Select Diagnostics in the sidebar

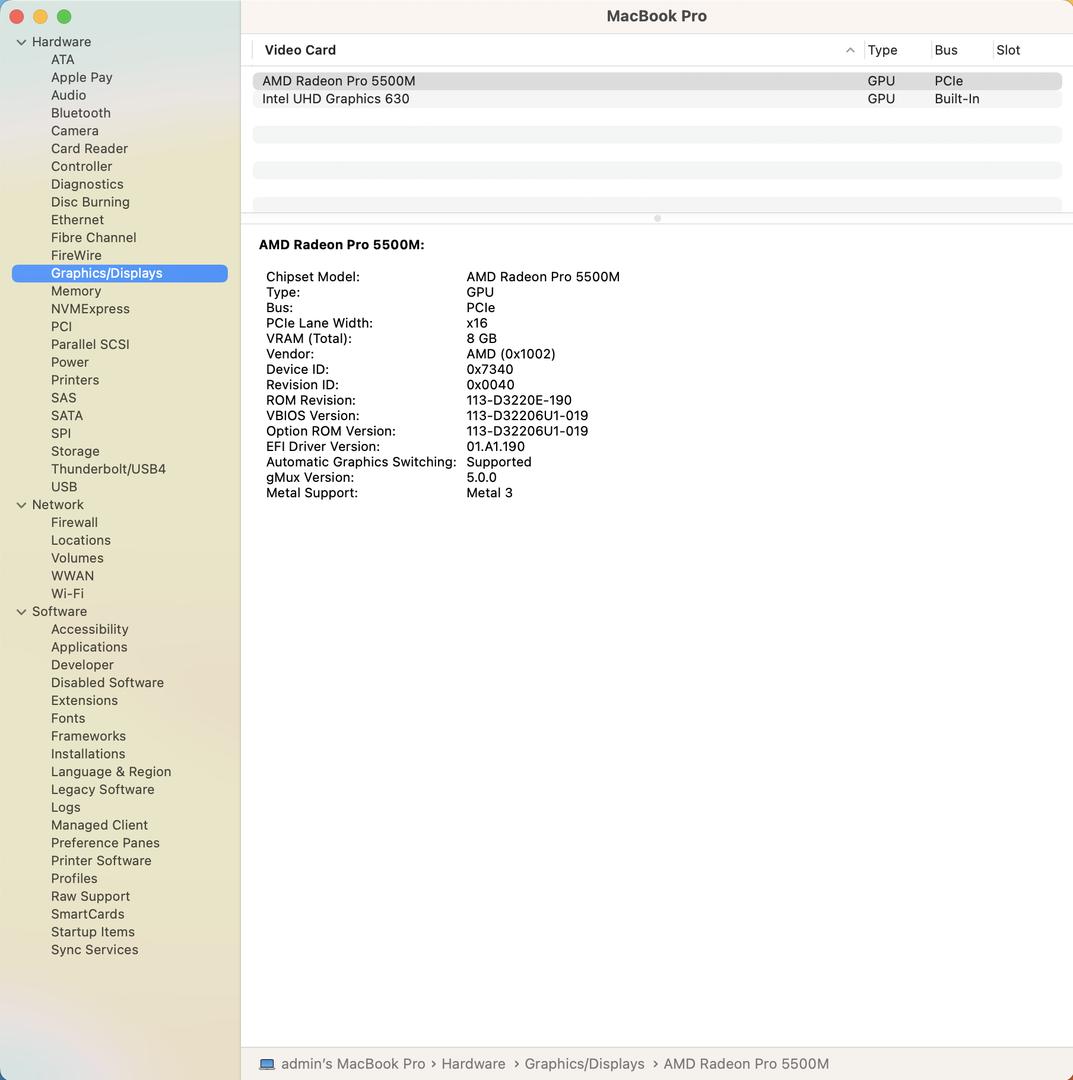[x=87, y=185]
